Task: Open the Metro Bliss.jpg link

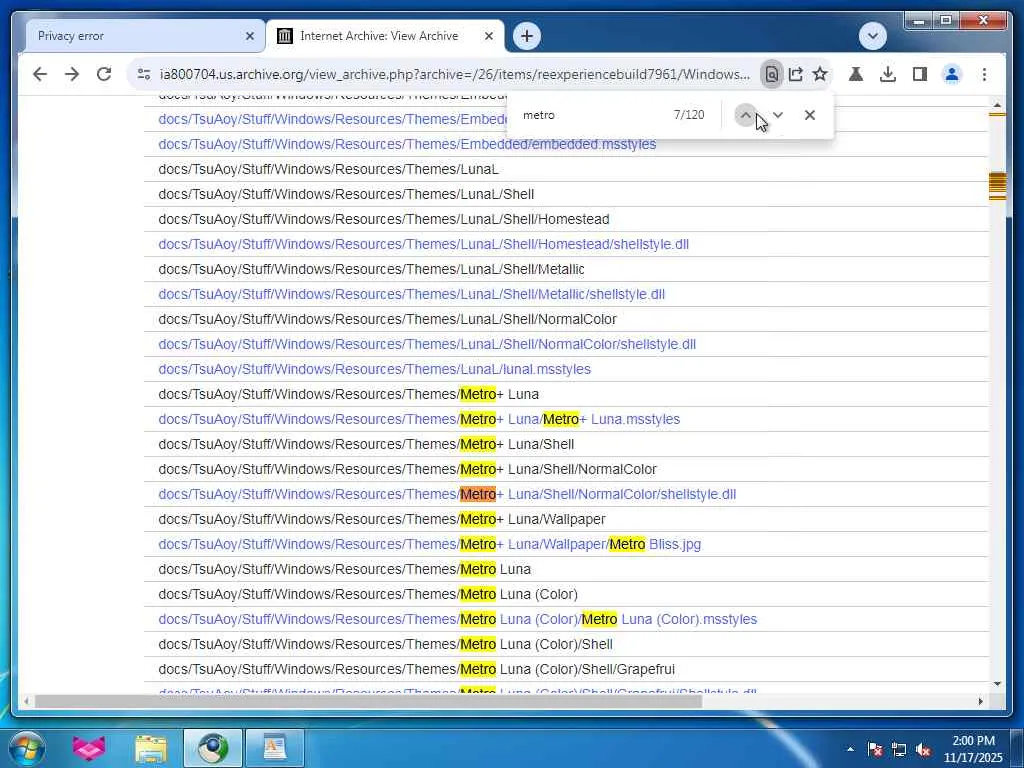Action: [x=430, y=545]
